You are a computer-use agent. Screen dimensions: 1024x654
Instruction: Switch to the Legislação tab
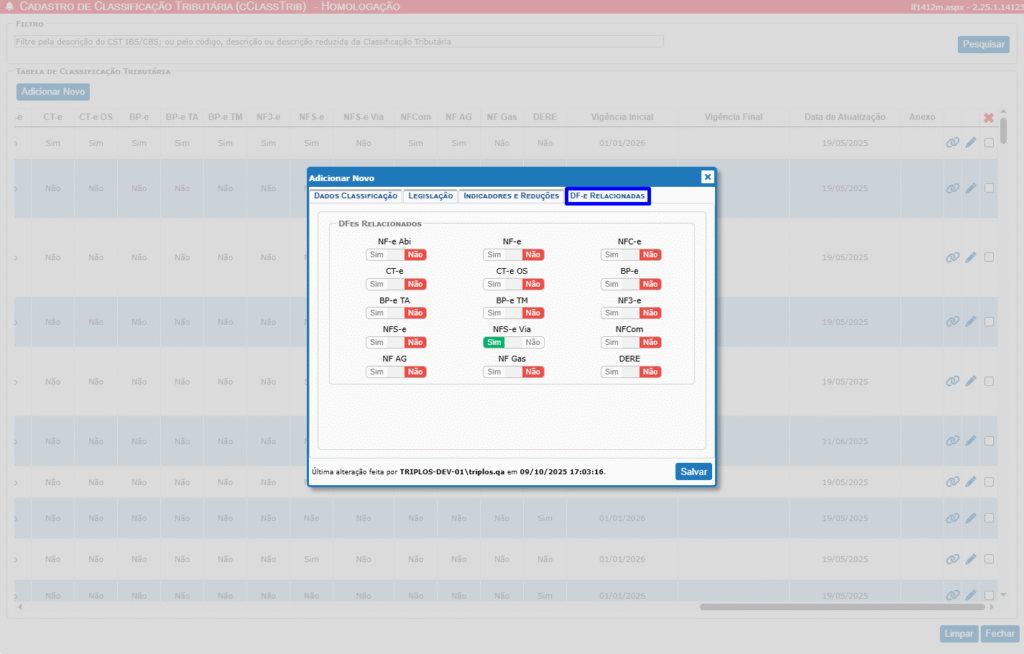tap(431, 196)
